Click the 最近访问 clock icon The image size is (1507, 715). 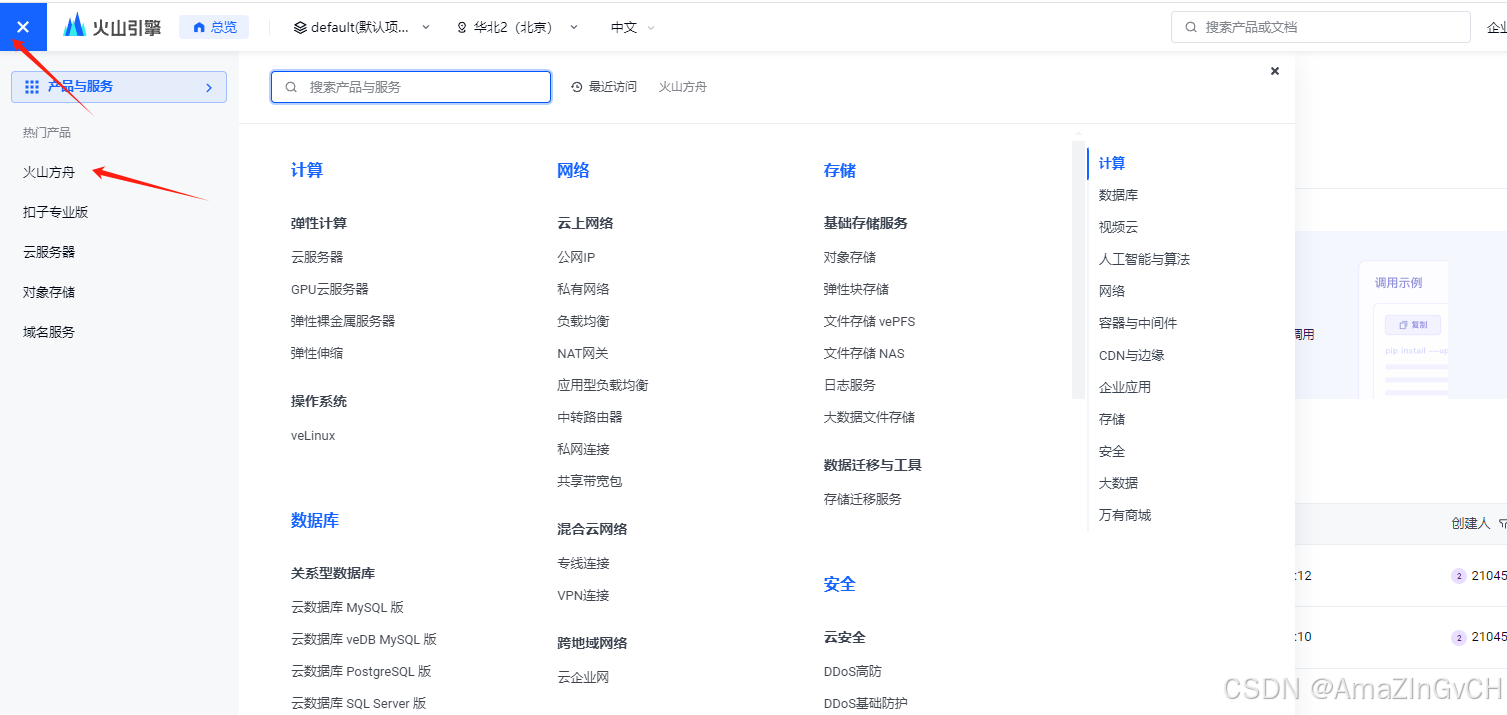pyautogui.click(x=577, y=87)
